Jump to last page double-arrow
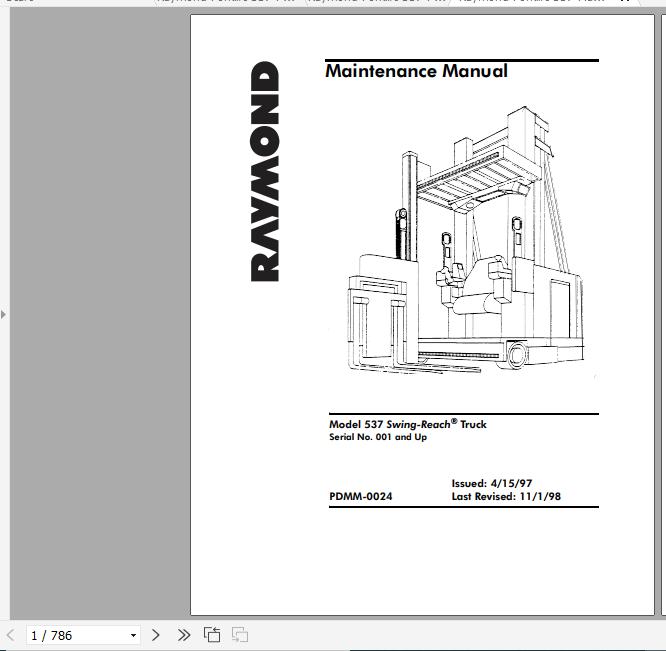The image size is (666, 651). (184, 635)
